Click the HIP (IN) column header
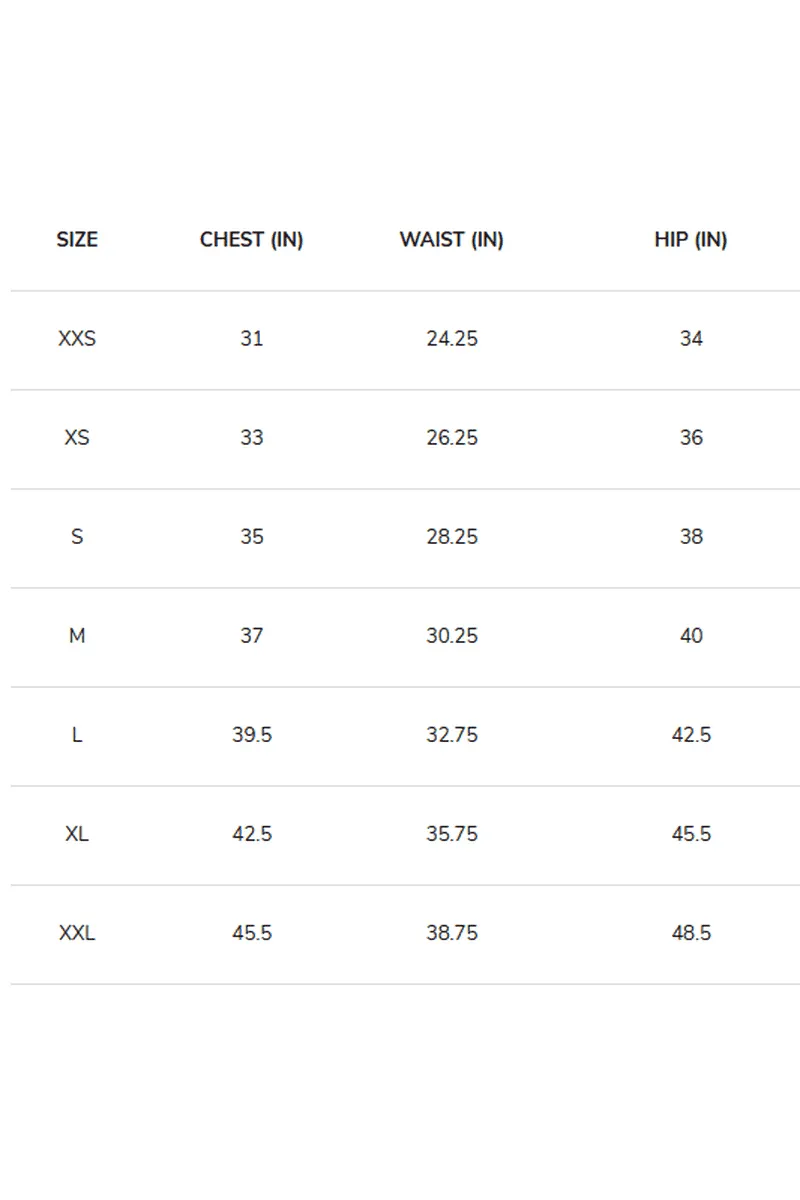This screenshot has width=800, height=1200. (691, 240)
